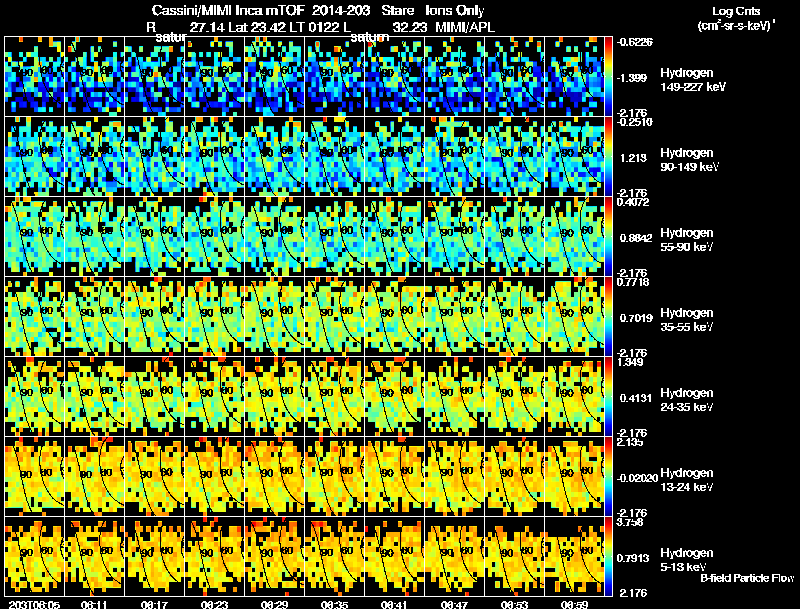Click the 'Log Cnts' legend title

point(736,11)
